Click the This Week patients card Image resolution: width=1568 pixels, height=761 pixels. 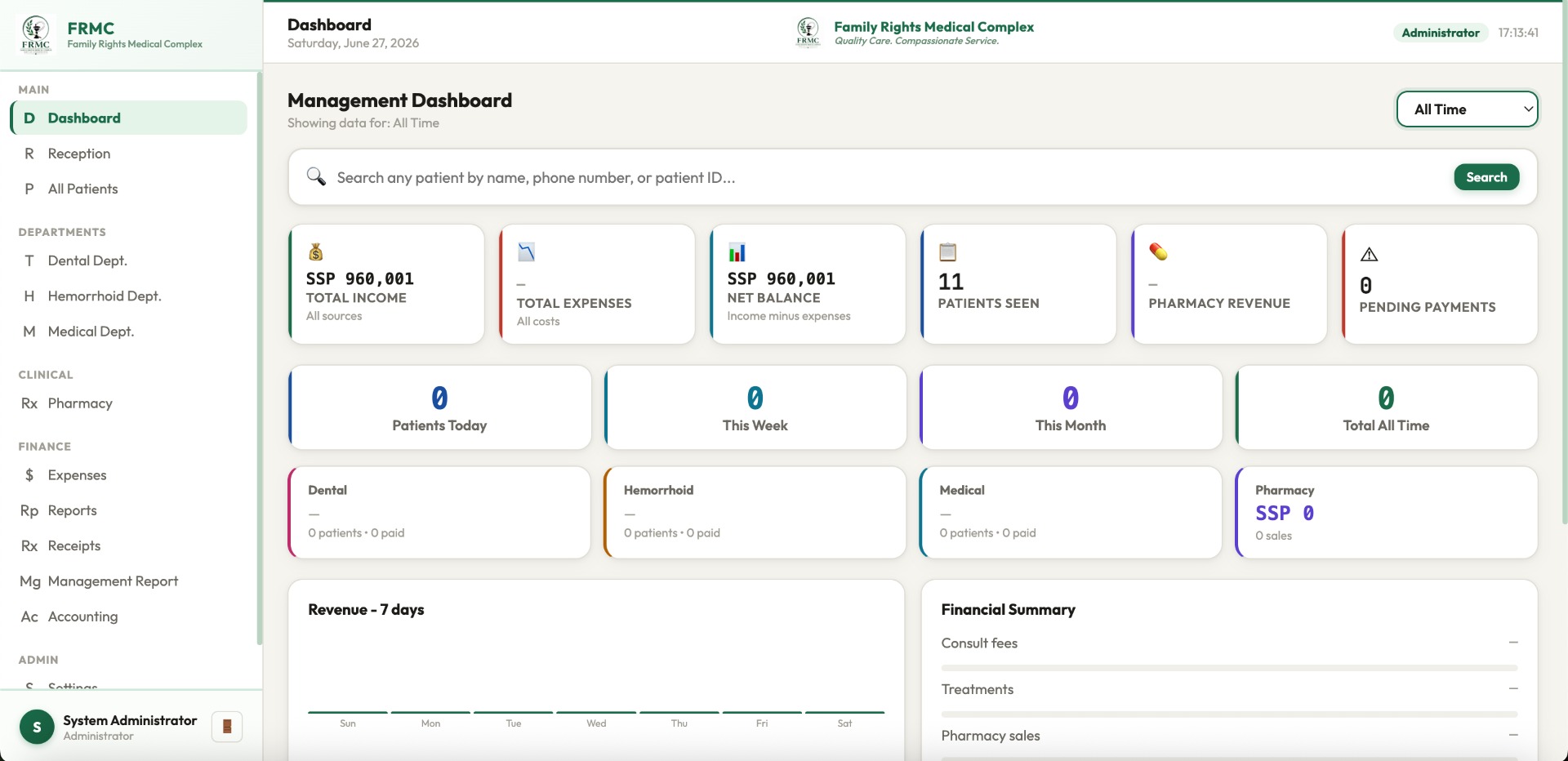click(x=755, y=407)
